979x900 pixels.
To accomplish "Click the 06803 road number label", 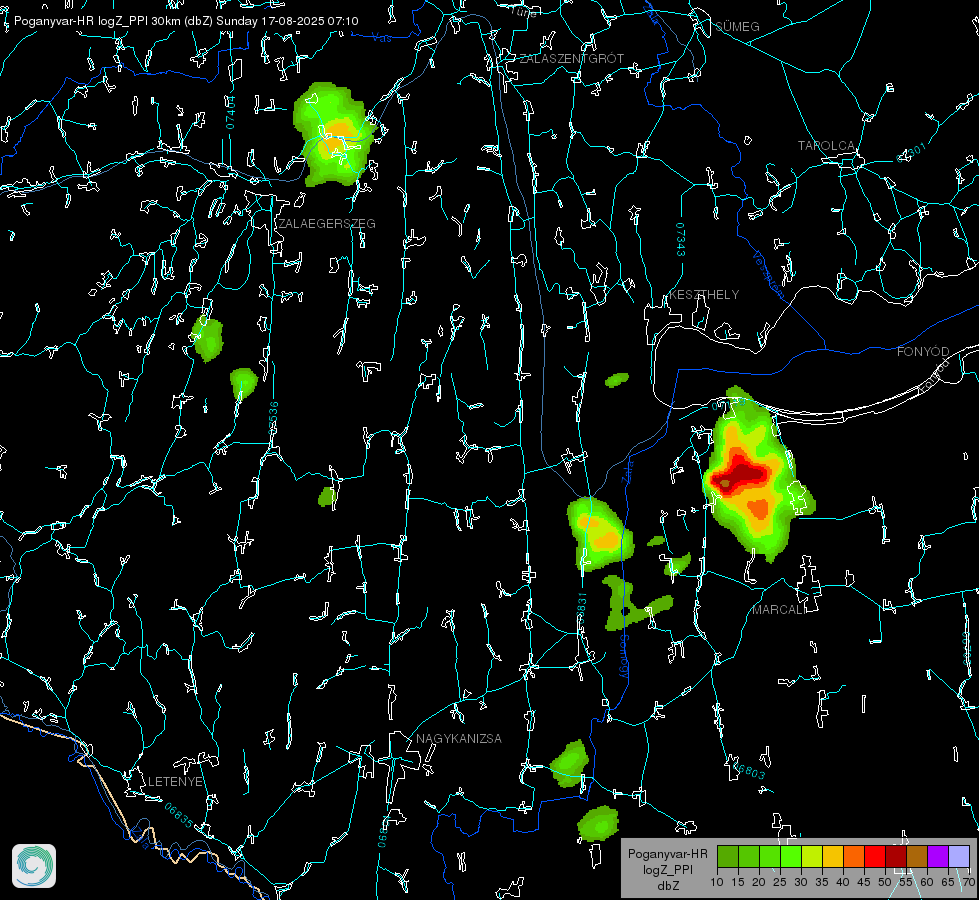I will click(750, 771).
